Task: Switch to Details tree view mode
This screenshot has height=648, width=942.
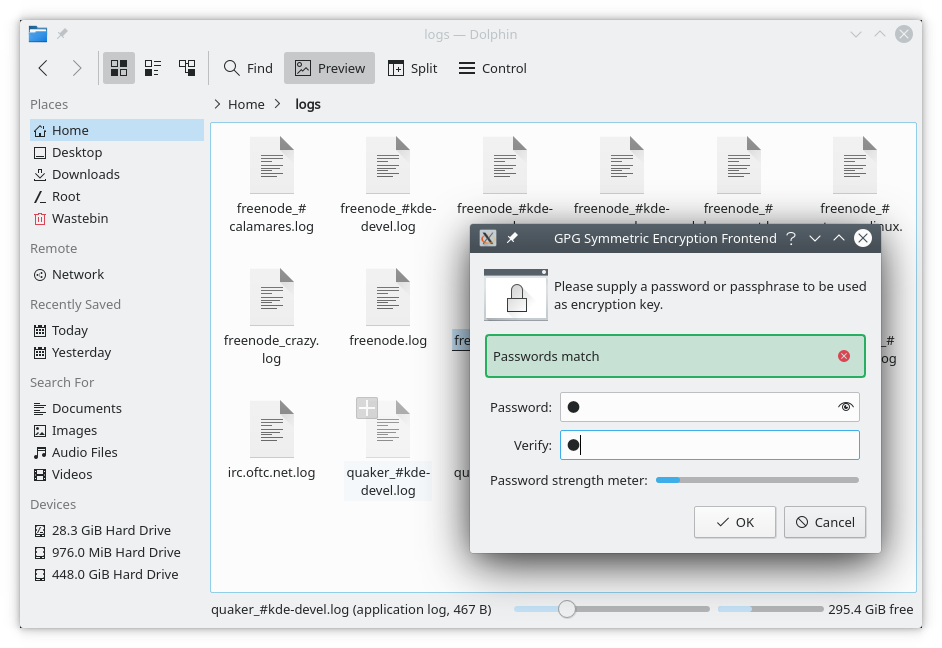Action: (187, 68)
